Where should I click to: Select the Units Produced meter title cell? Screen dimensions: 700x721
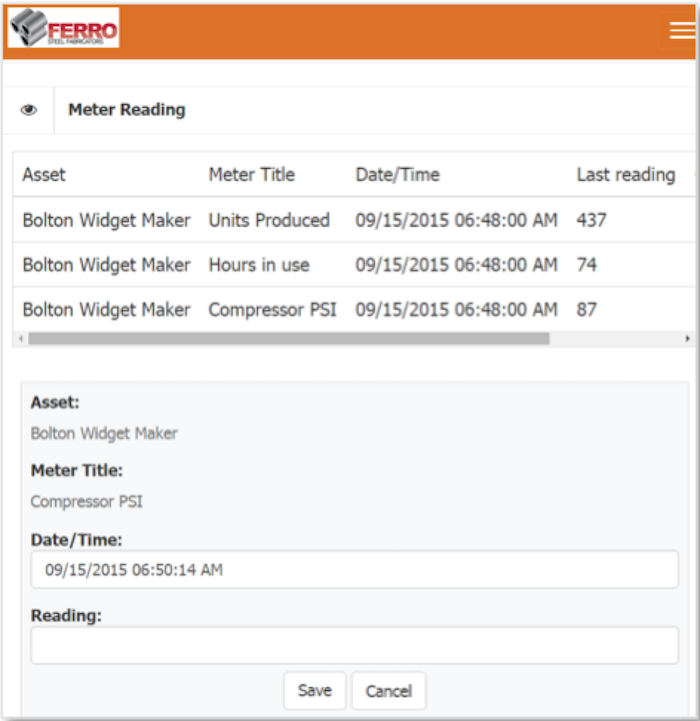point(268,220)
